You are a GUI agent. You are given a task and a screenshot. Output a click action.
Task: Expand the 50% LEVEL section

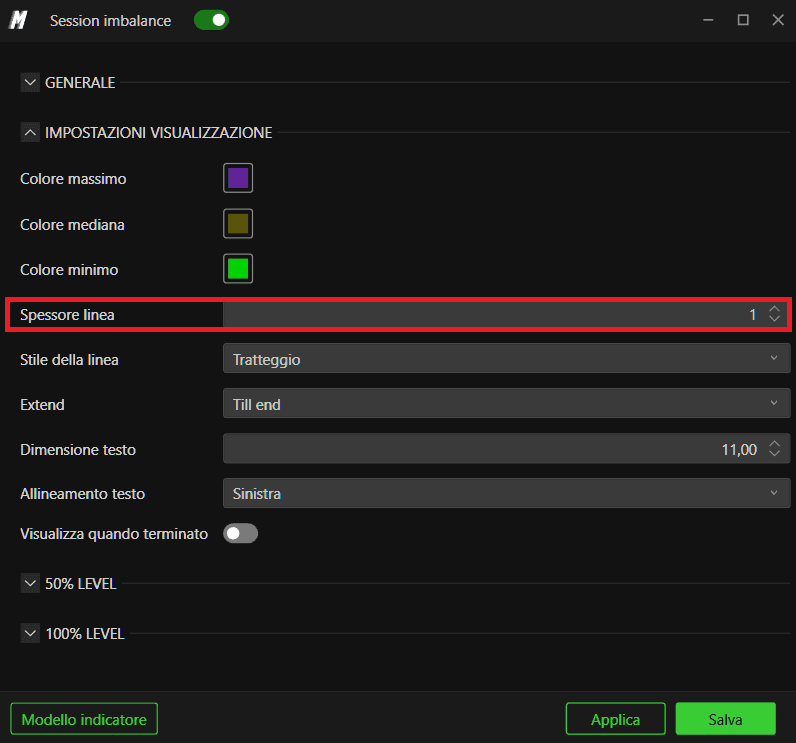pyautogui.click(x=30, y=583)
